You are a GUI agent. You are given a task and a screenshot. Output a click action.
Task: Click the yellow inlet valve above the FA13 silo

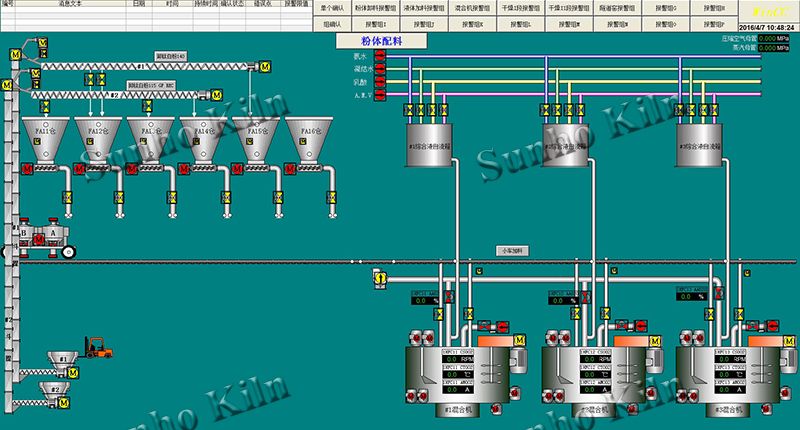coord(147,106)
